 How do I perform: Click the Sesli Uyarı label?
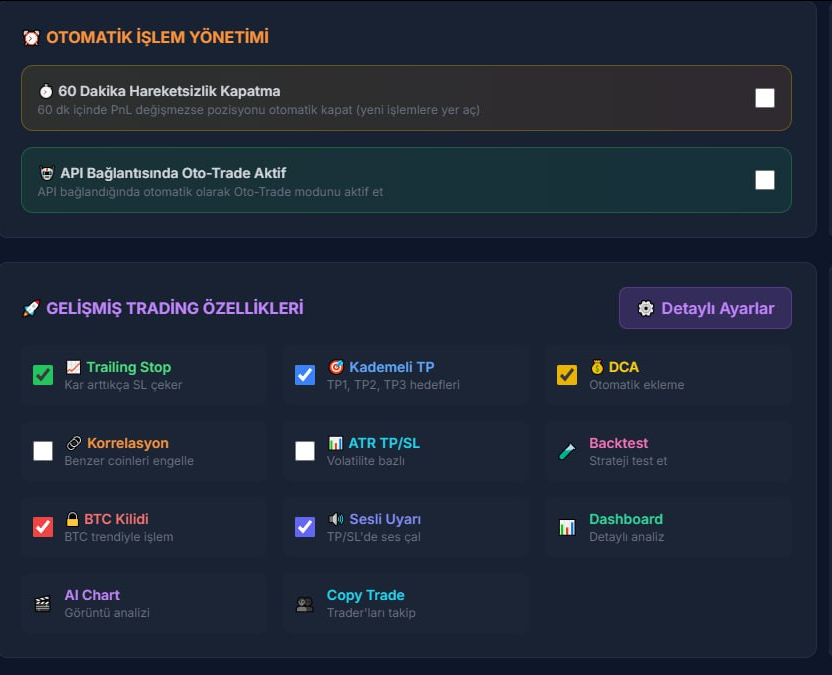point(385,519)
